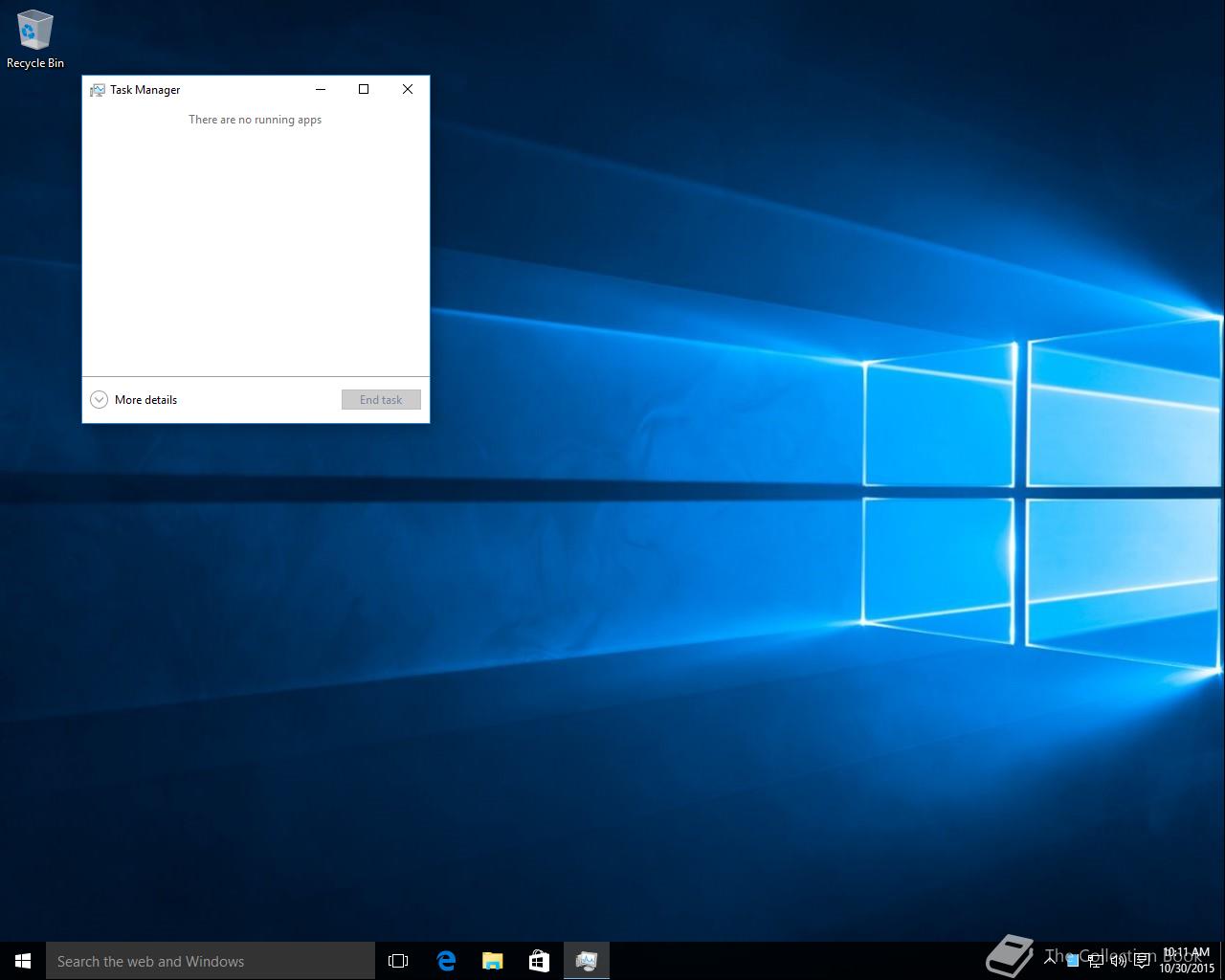Click the End task button
1225x980 pixels.
pyautogui.click(x=381, y=400)
